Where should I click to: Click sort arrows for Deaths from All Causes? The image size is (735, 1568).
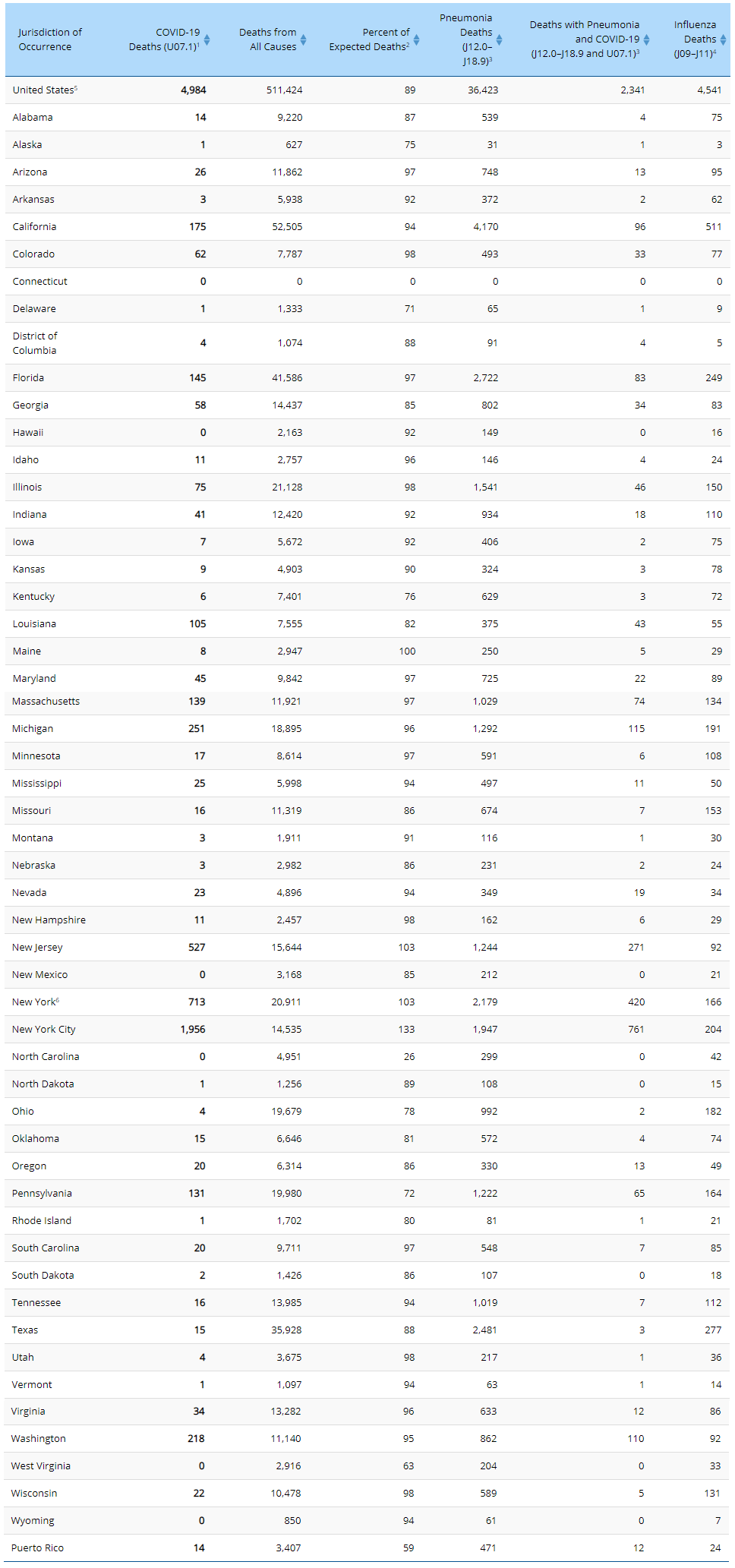coord(303,39)
